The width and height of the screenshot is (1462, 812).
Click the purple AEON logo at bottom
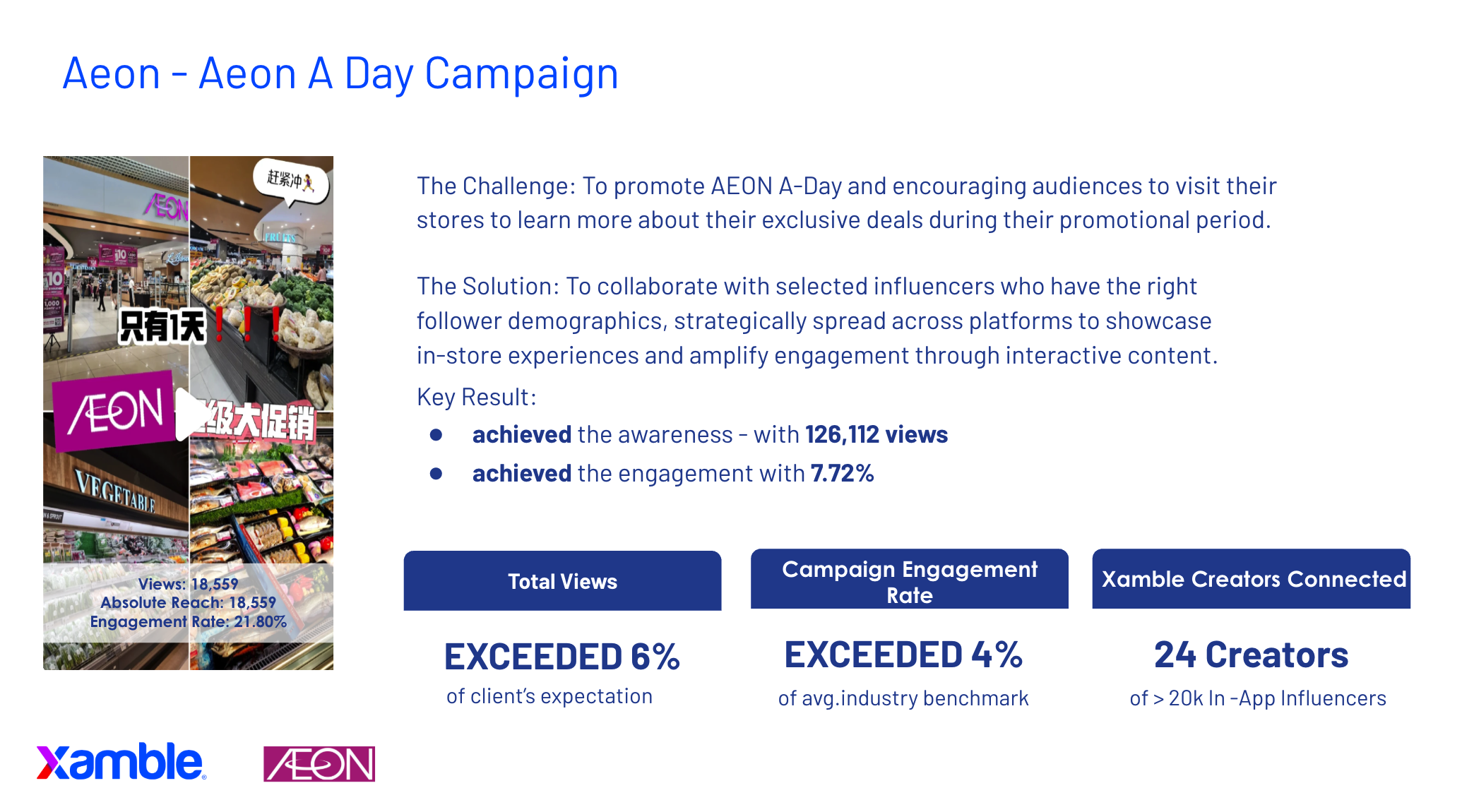[319, 764]
